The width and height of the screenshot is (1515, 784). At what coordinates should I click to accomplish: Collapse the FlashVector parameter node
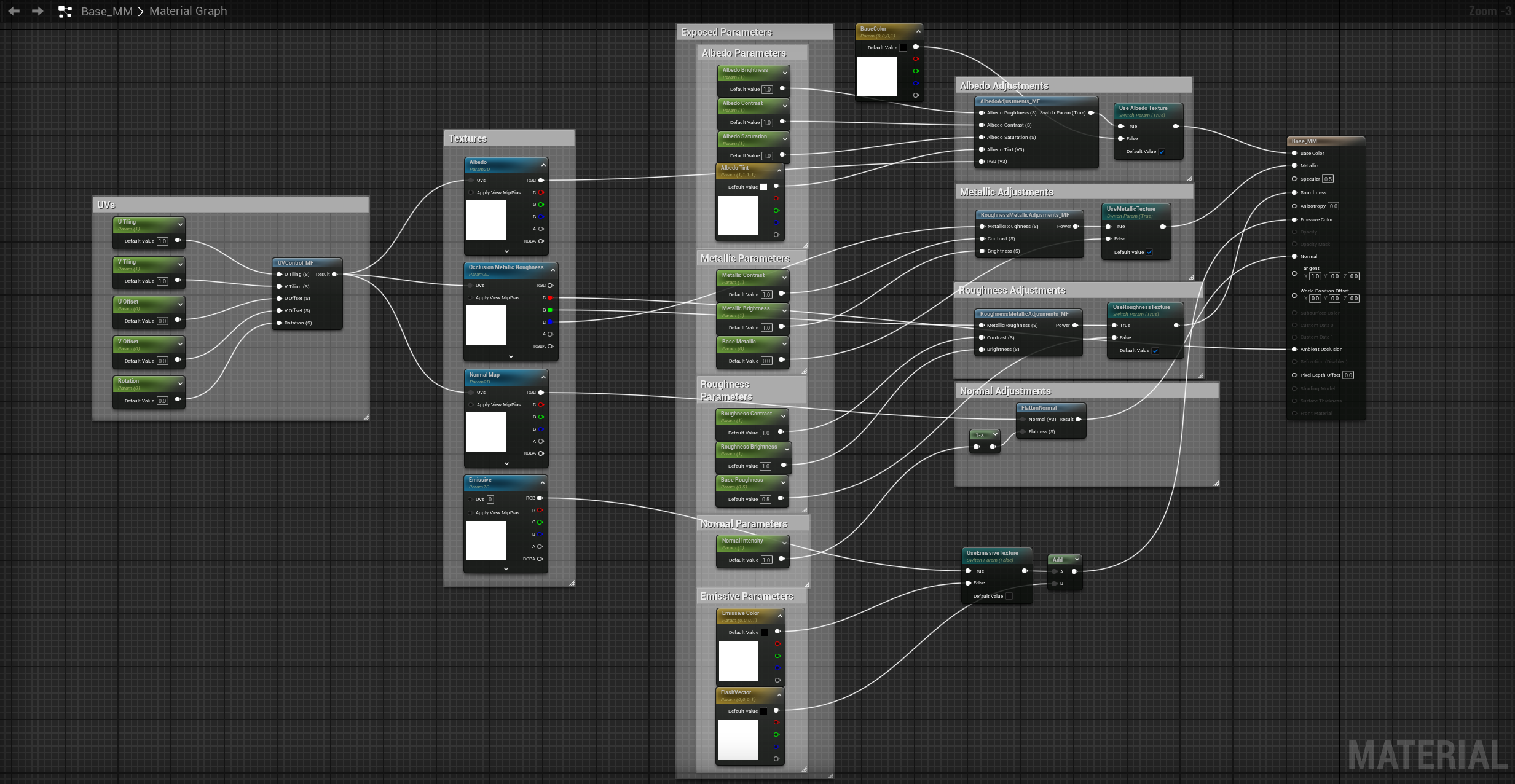pos(779,695)
